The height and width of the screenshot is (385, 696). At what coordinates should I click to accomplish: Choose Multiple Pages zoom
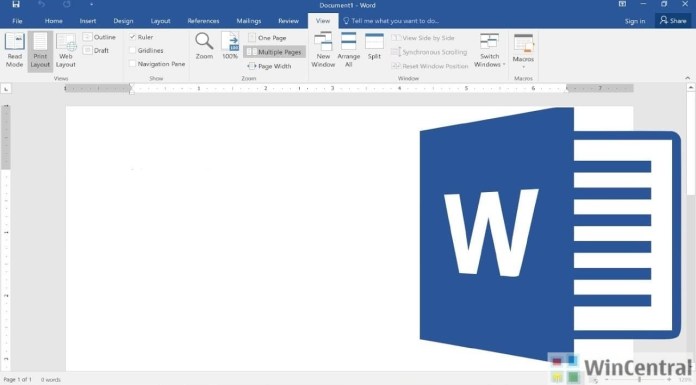pyautogui.click(x=274, y=52)
